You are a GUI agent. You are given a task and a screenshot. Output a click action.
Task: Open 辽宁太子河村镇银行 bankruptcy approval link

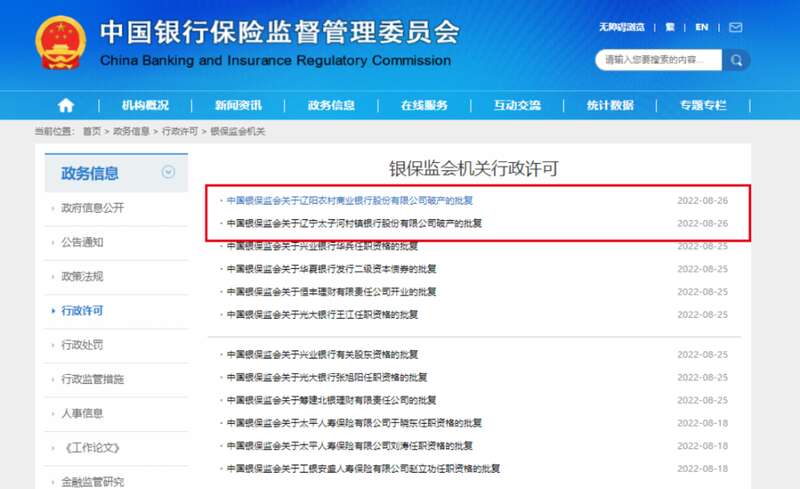coord(354,223)
